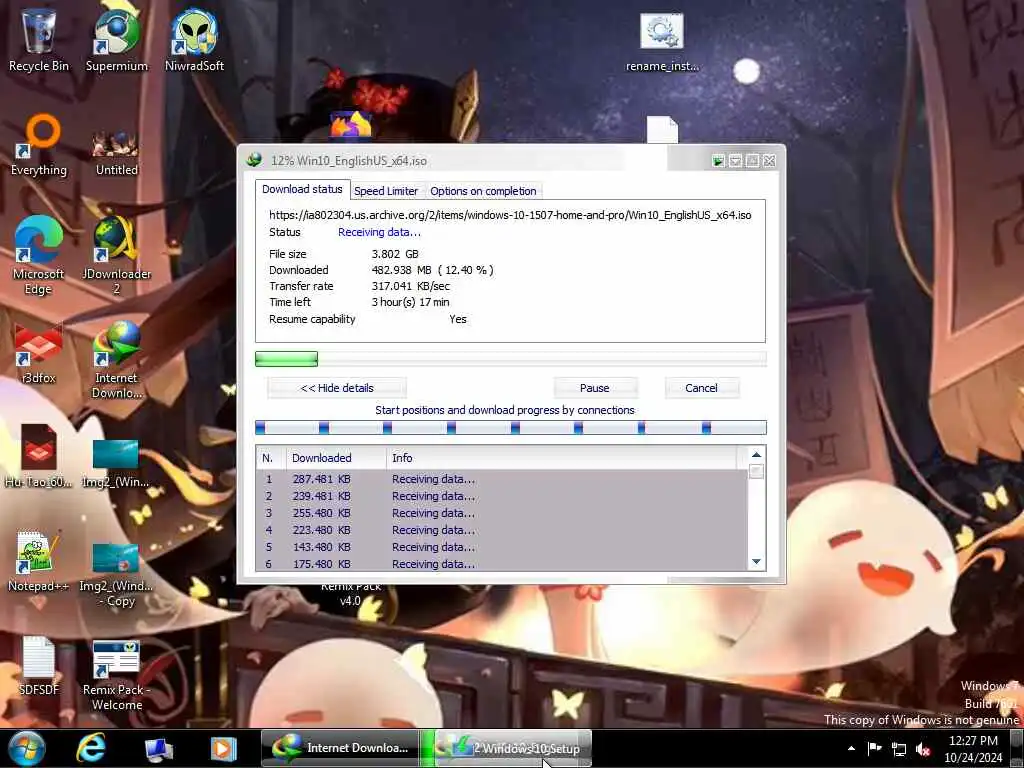Open the r3dfox desktop shortcut
The width and height of the screenshot is (1024, 768).
39,353
